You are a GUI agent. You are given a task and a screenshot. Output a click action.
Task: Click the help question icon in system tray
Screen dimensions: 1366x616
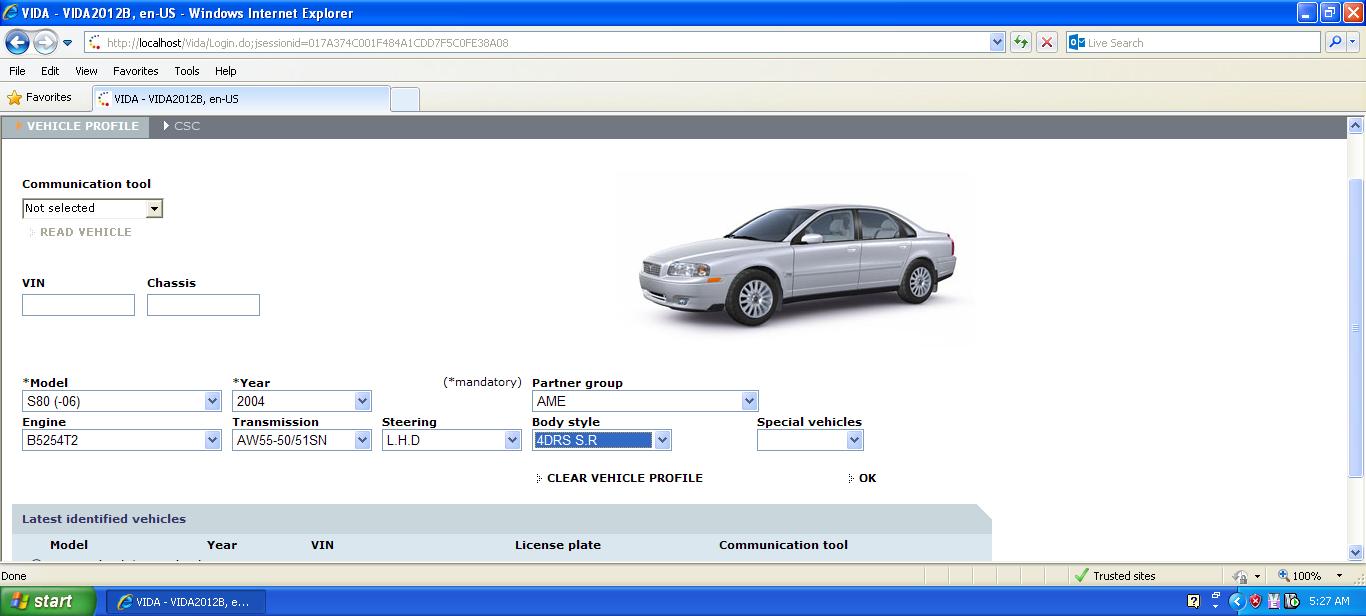click(1193, 601)
